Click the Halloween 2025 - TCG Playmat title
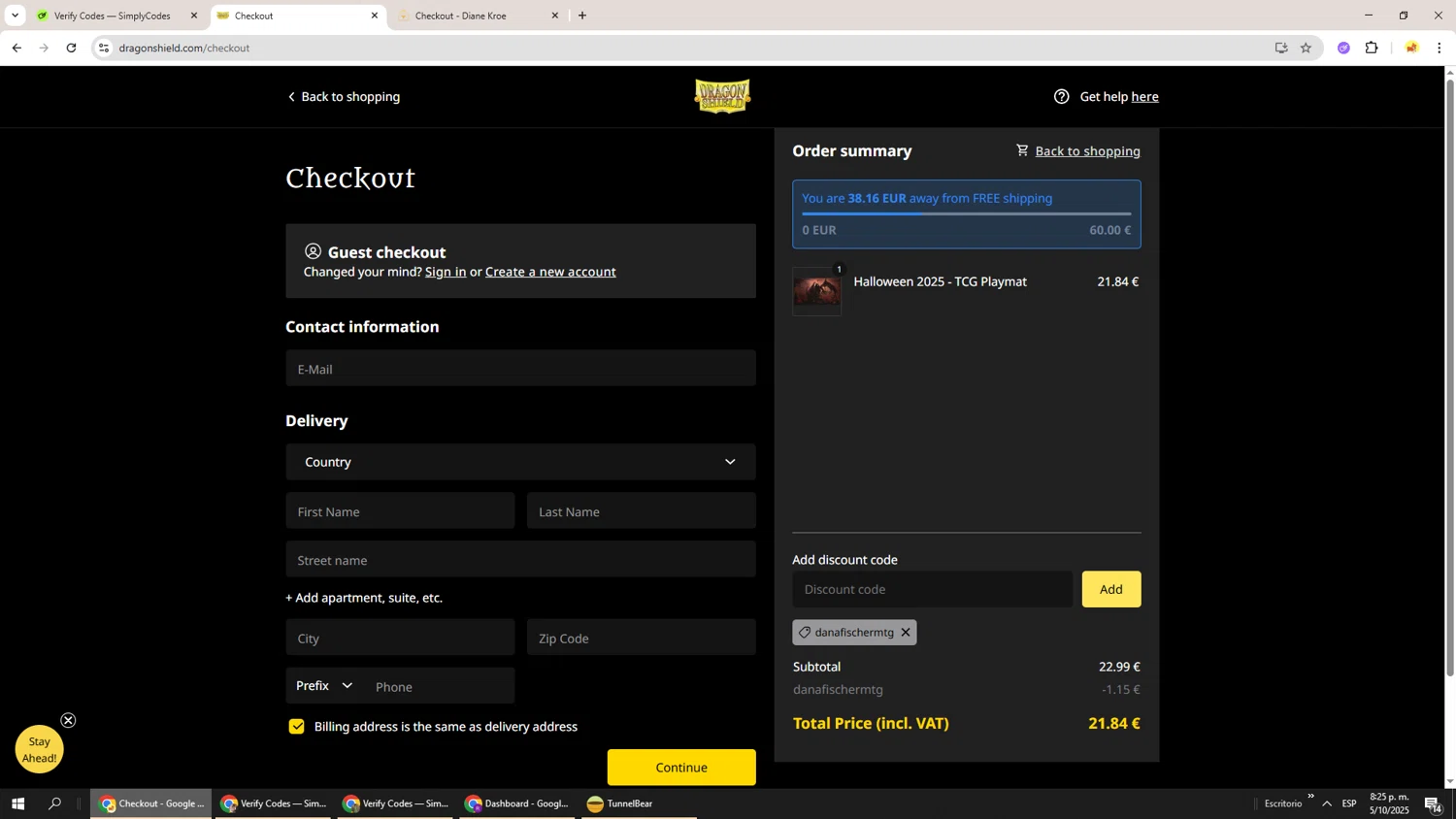 tap(940, 281)
